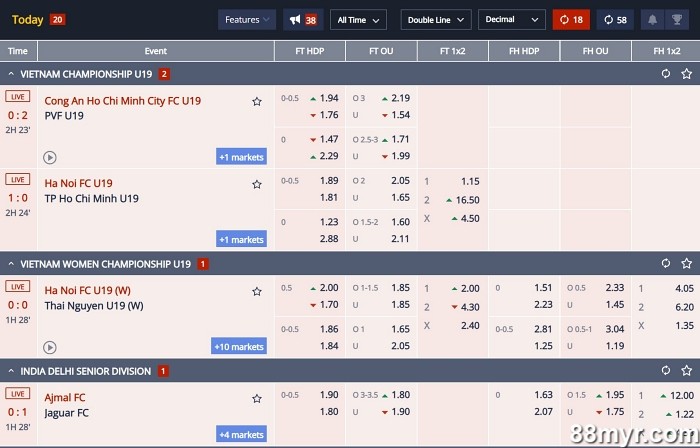Favorite the India Delhi Senior Division league star
This screenshot has width=700, height=448.
pos(687,370)
